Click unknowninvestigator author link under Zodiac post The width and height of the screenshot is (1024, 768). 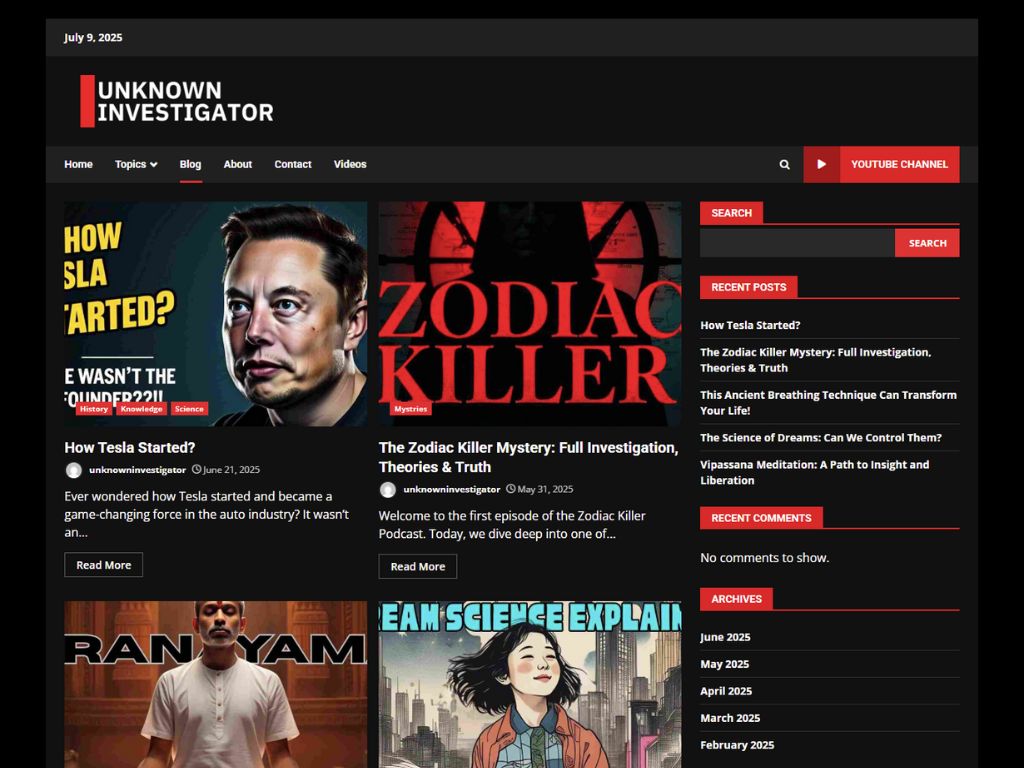(x=452, y=490)
